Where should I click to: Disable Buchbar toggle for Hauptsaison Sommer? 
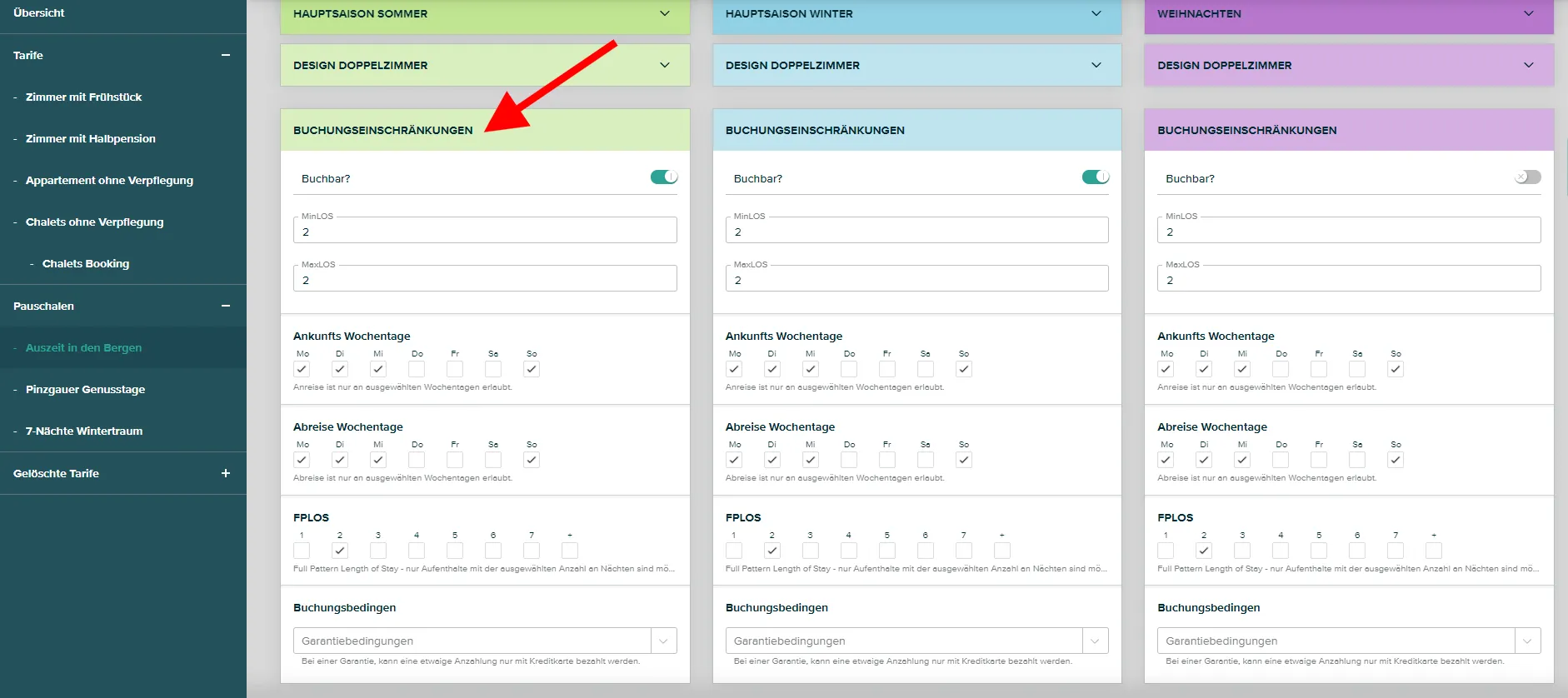point(664,177)
